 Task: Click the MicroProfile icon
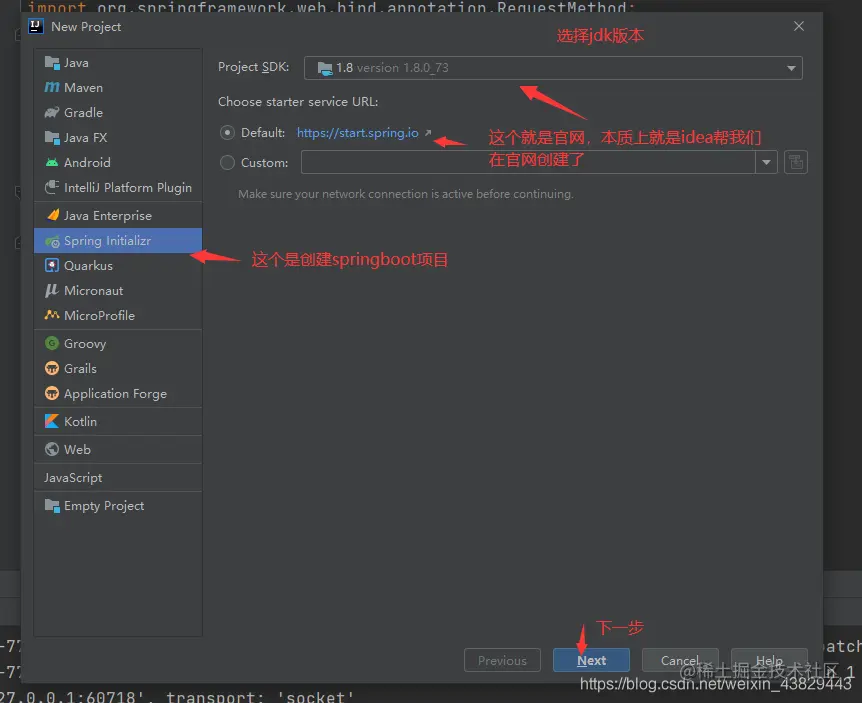(52, 315)
